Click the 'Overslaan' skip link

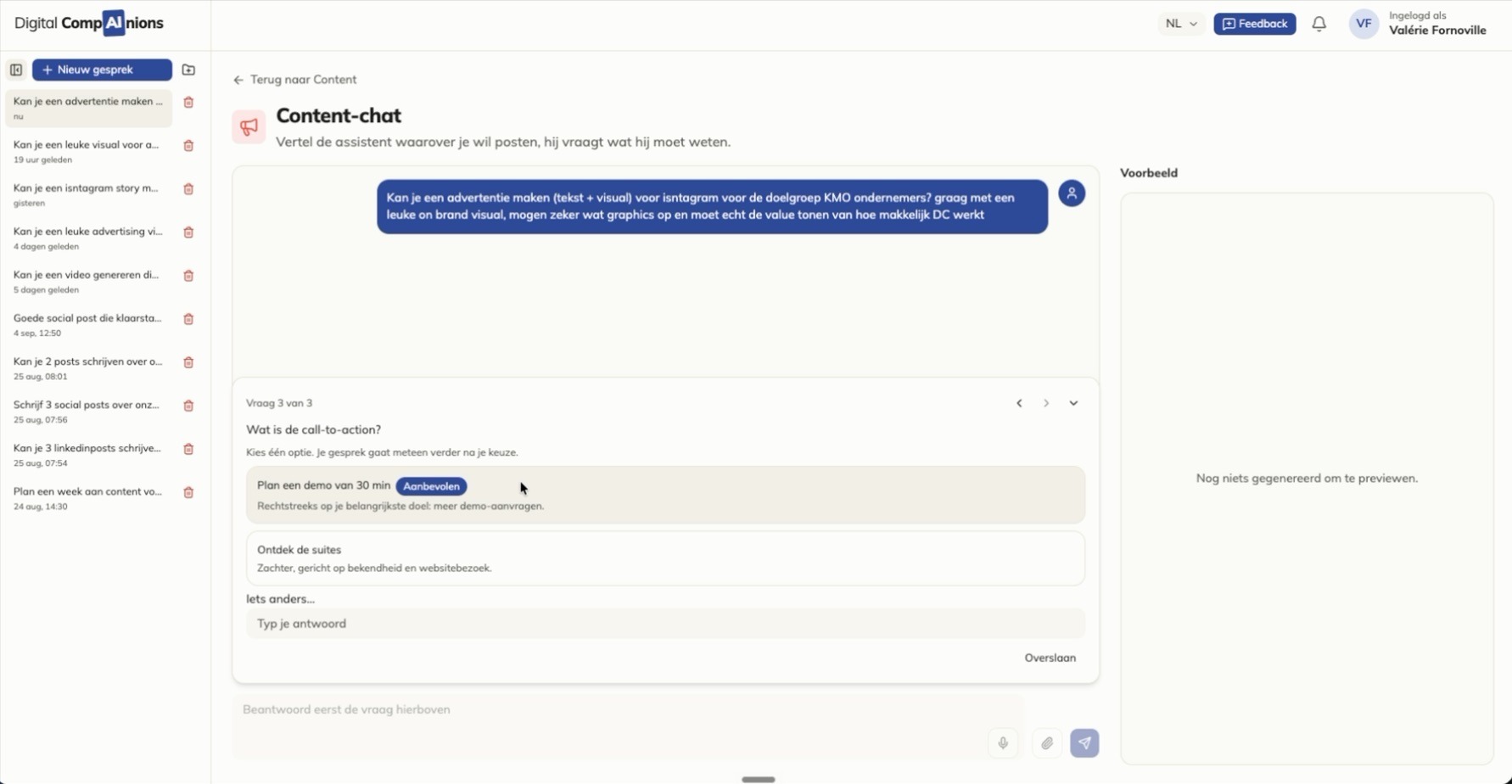1050,658
